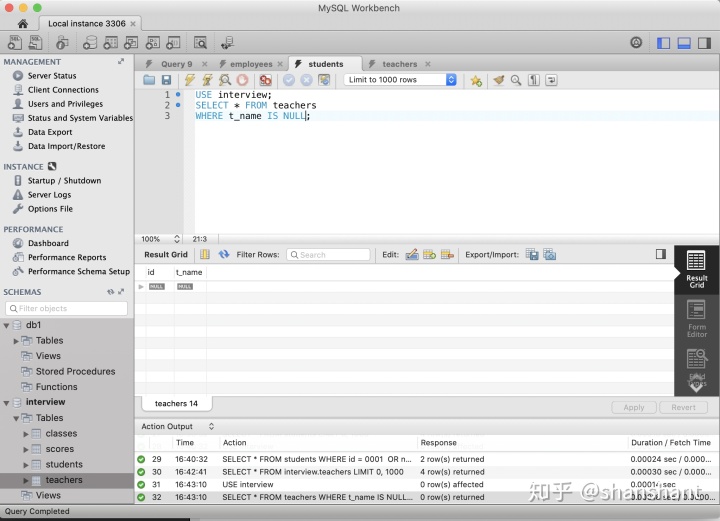Image resolution: width=720 pixels, height=521 pixels.
Task: Collapse the interview schema
Action: (x=6, y=403)
